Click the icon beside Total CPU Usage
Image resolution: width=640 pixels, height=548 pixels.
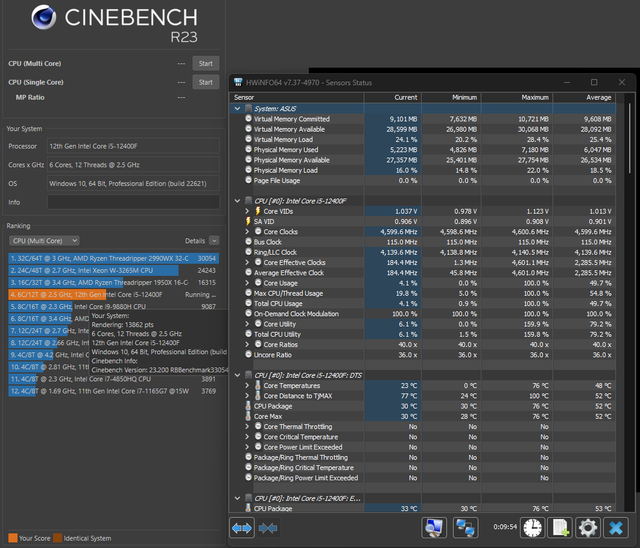tap(248, 303)
